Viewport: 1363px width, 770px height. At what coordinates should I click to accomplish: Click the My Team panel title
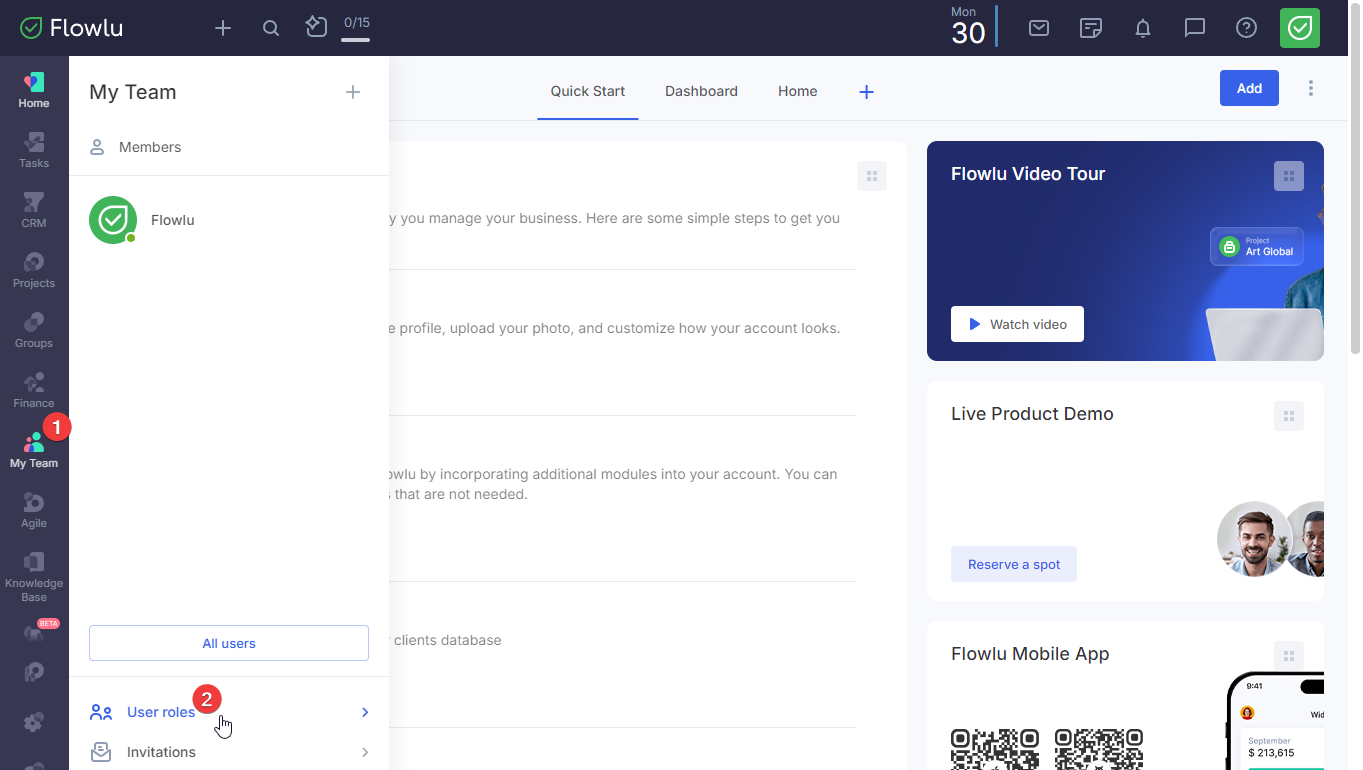[133, 92]
